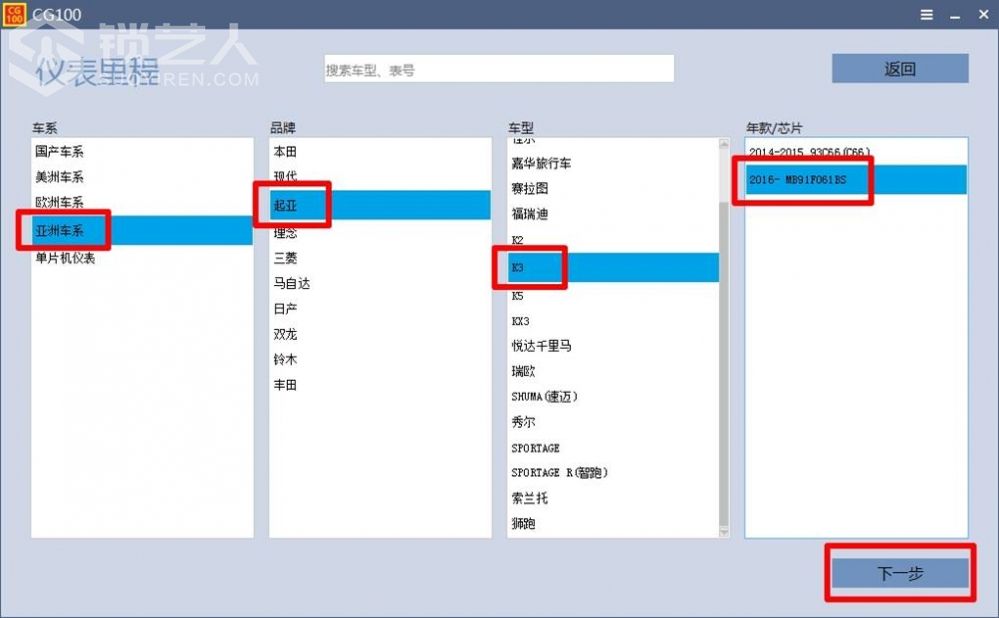
Task: Choose 起亚 in the brand list
Action: click(x=380, y=205)
